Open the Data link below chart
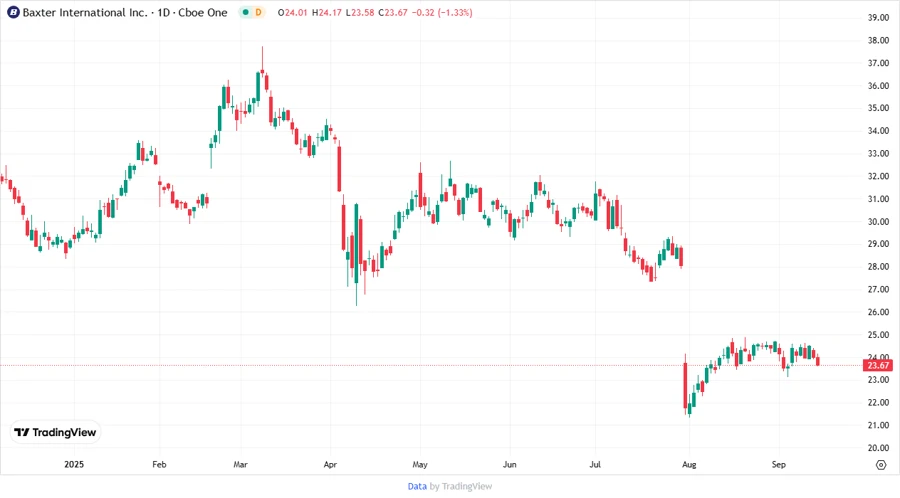900x498 pixels. pyautogui.click(x=417, y=486)
